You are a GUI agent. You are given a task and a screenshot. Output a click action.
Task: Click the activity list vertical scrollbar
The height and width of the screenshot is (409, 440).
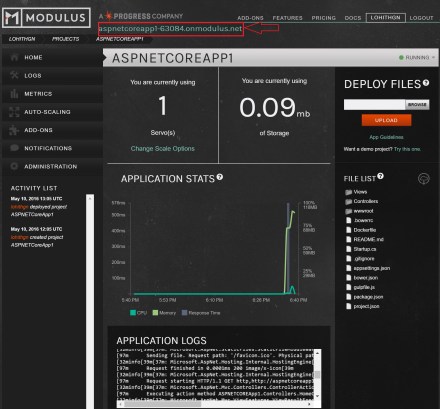[90, 301]
